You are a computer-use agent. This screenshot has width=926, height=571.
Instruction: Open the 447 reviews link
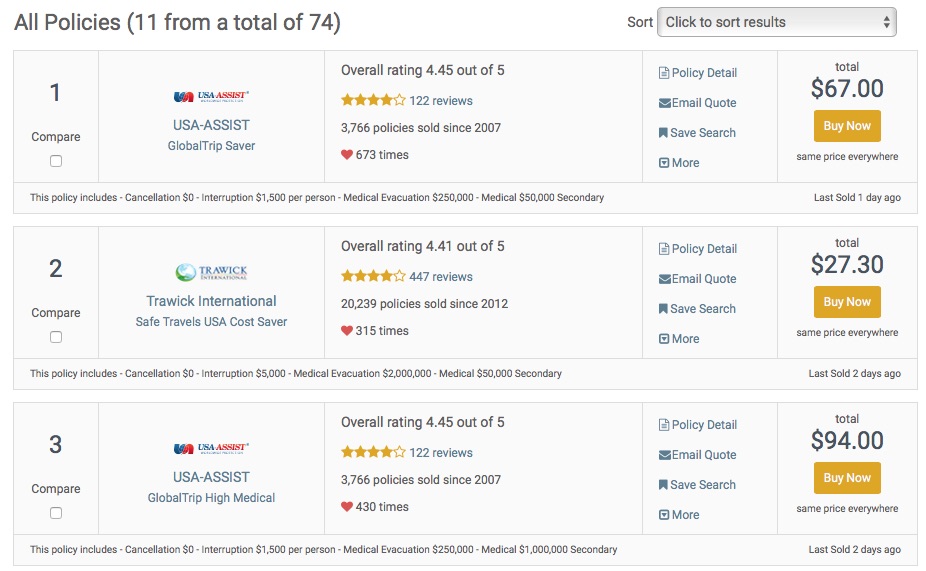(x=441, y=276)
